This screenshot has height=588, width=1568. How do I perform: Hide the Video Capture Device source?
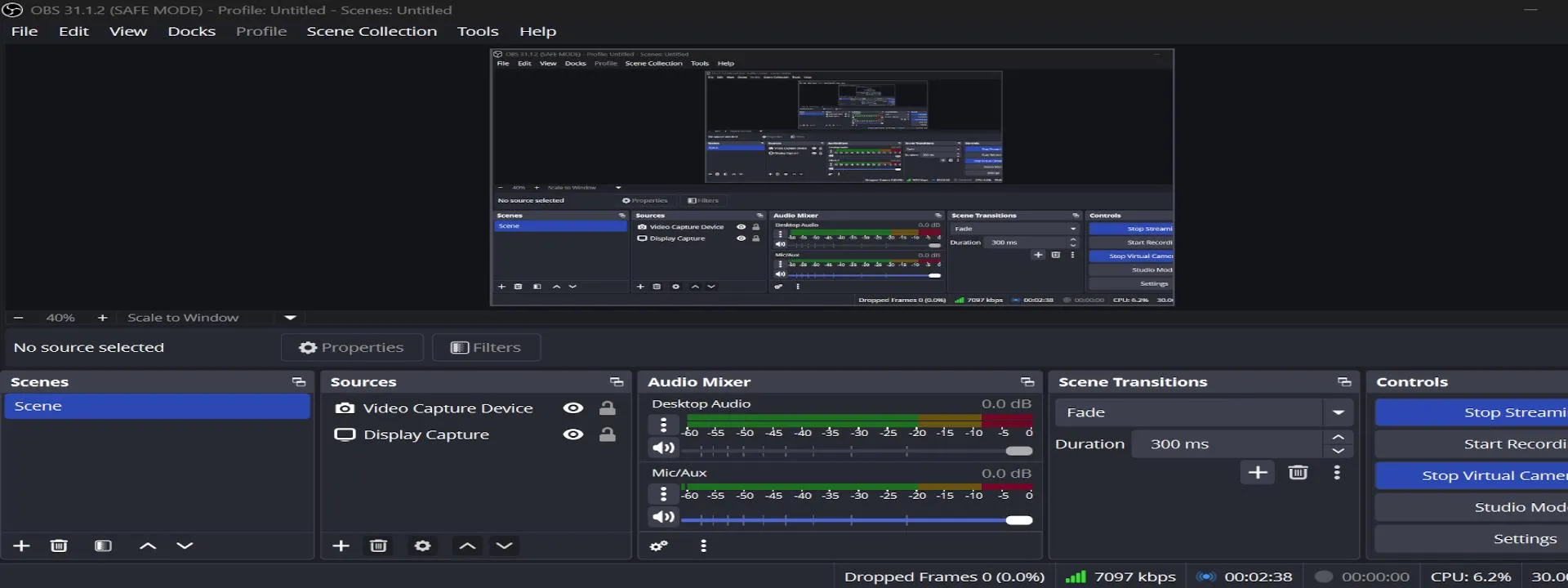tap(573, 408)
